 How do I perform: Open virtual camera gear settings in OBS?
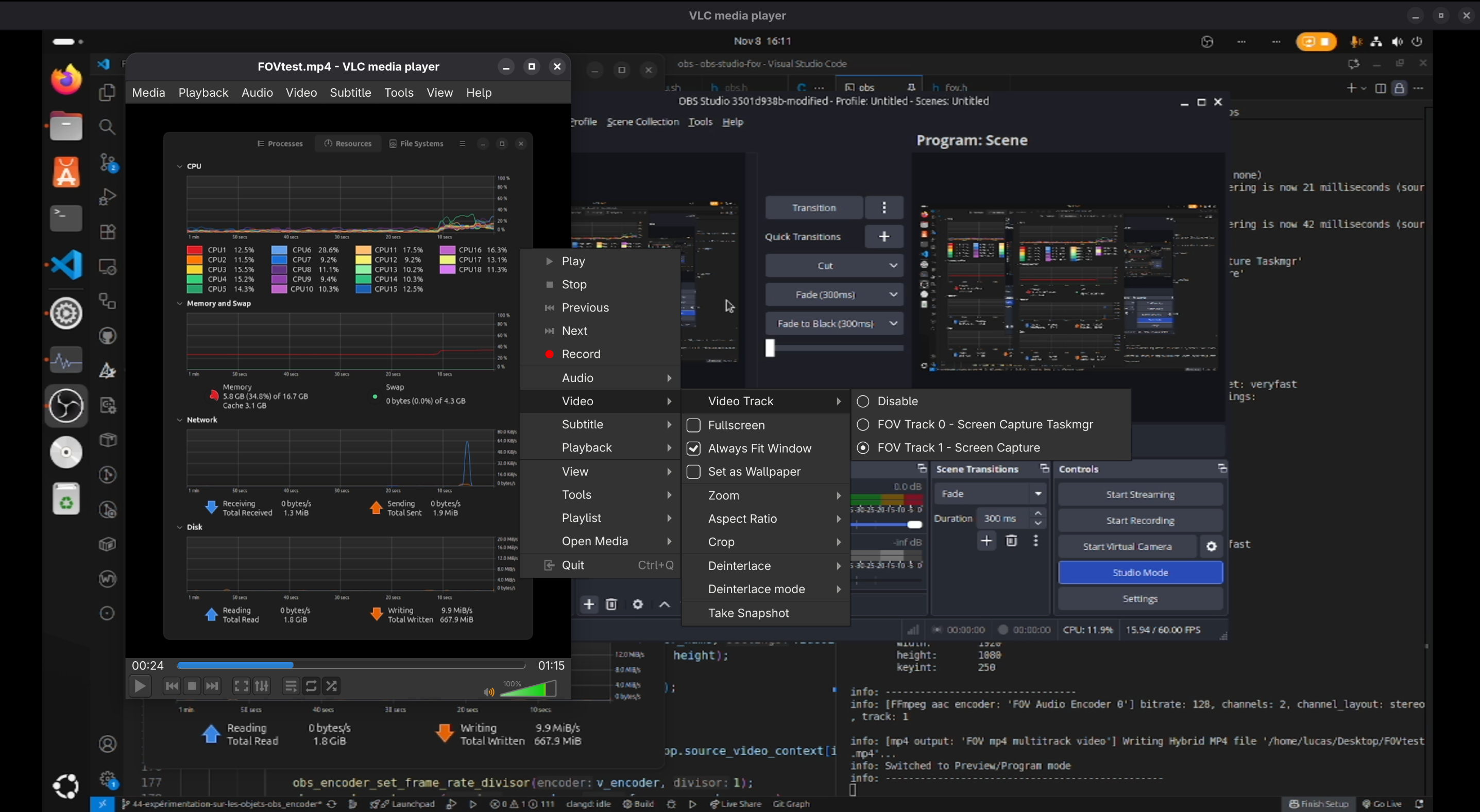1211,547
